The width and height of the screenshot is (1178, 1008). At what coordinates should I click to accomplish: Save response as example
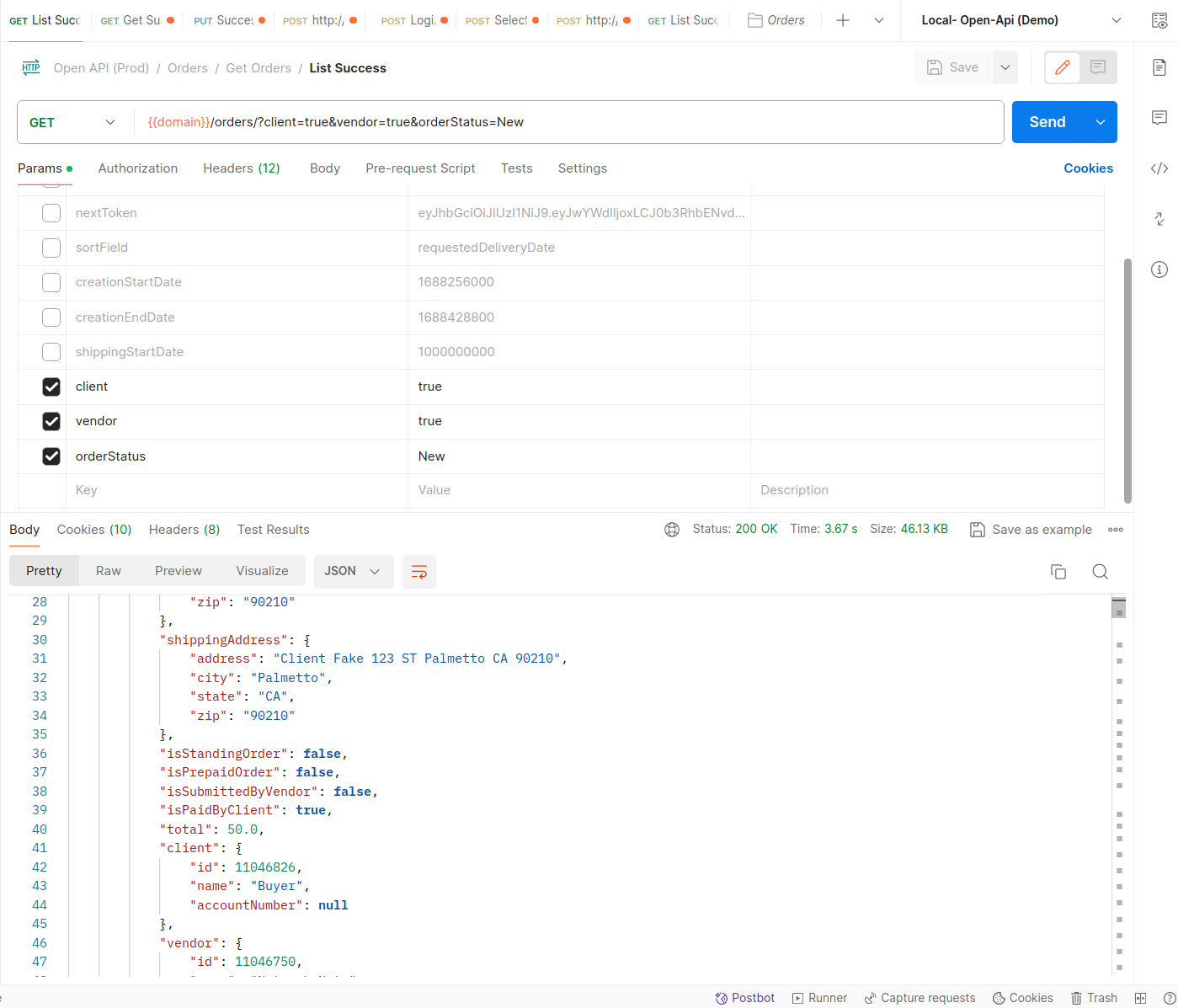(1031, 530)
